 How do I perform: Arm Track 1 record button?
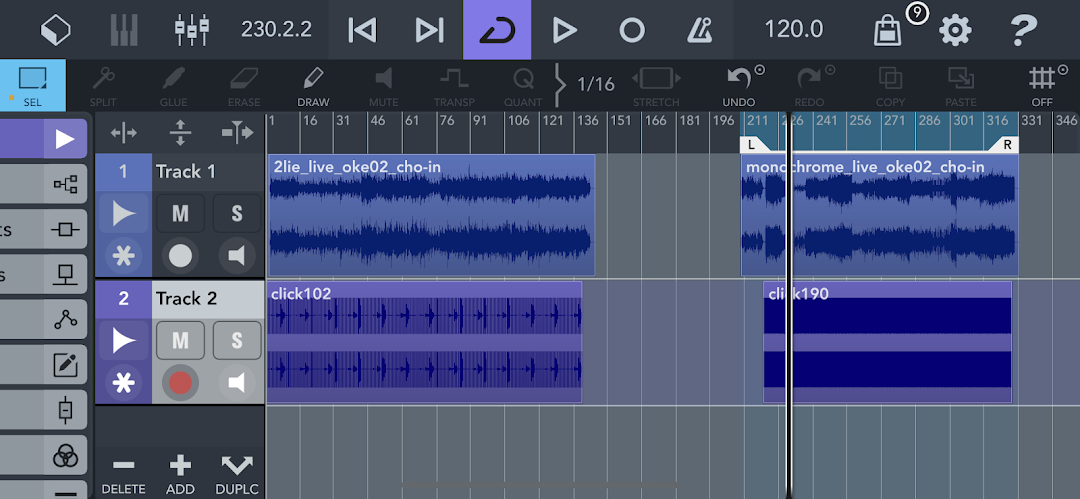[x=180, y=256]
